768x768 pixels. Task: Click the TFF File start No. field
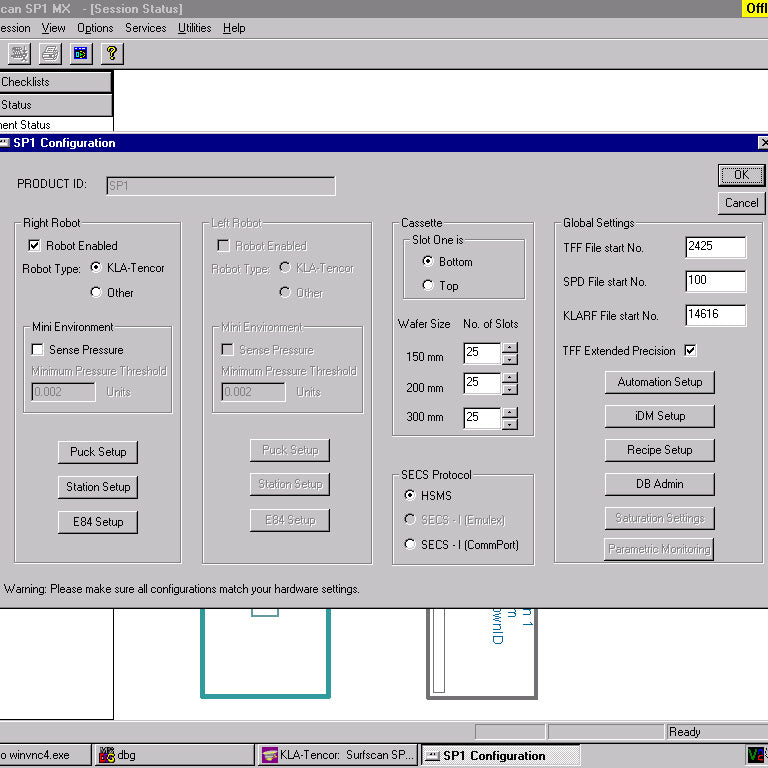(x=716, y=247)
